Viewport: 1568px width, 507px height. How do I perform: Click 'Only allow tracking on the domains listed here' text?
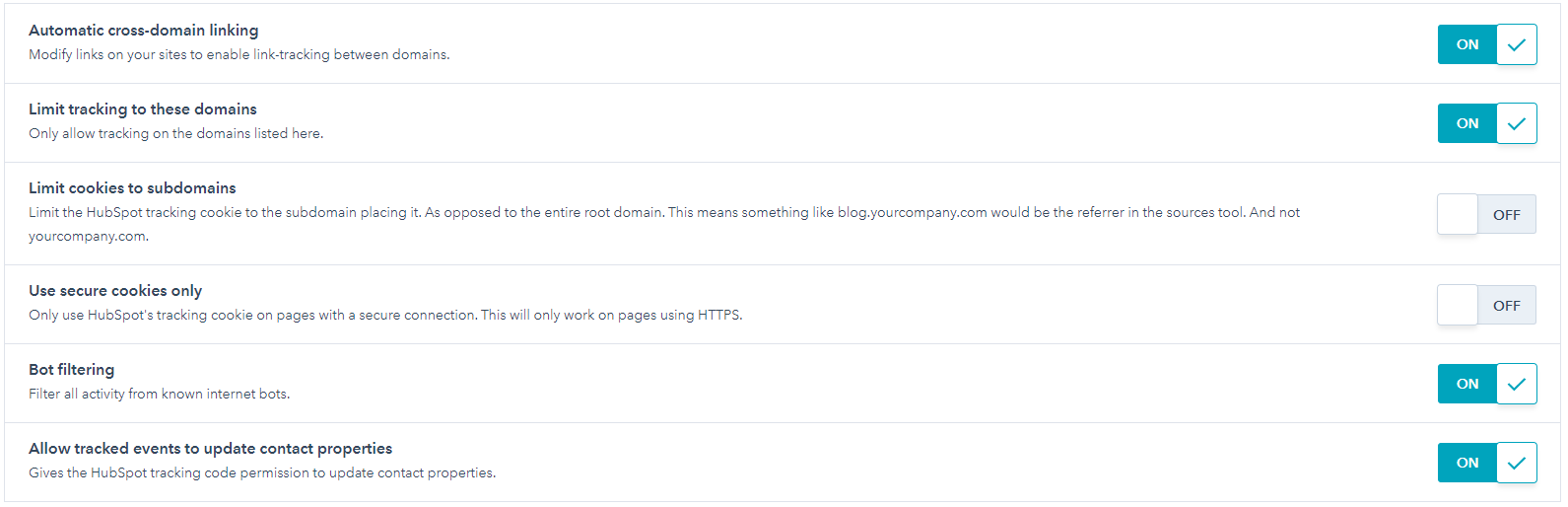[x=176, y=133]
